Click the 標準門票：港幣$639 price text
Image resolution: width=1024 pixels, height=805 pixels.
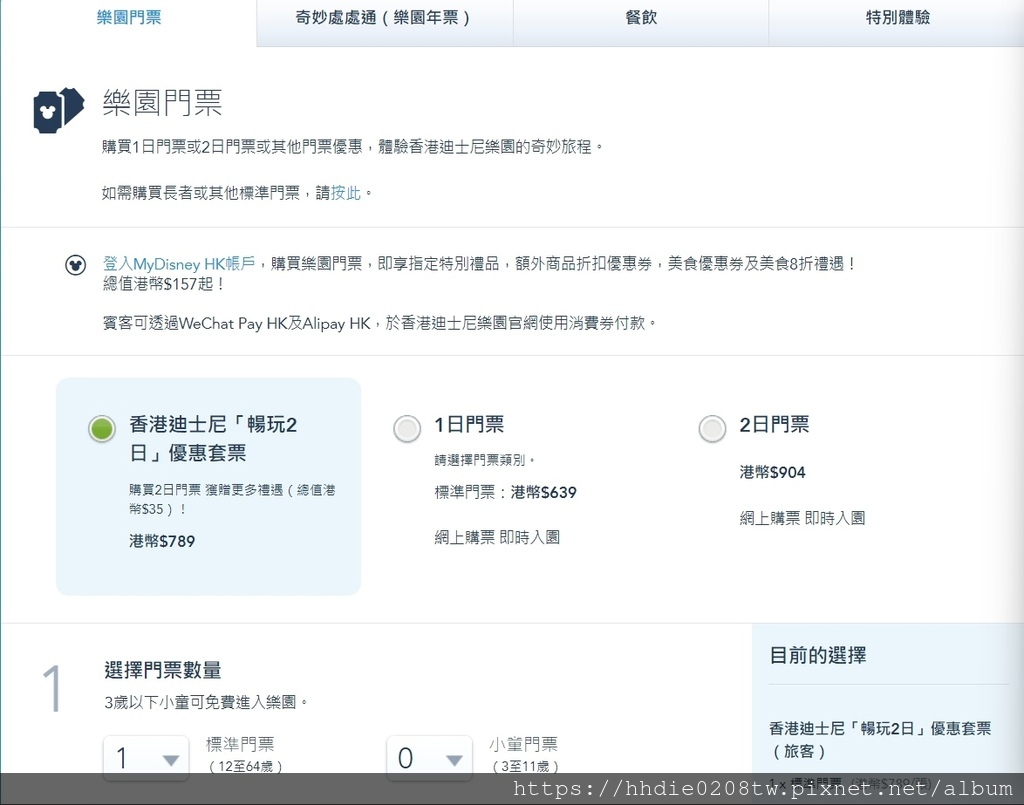click(x=505, y=492)
